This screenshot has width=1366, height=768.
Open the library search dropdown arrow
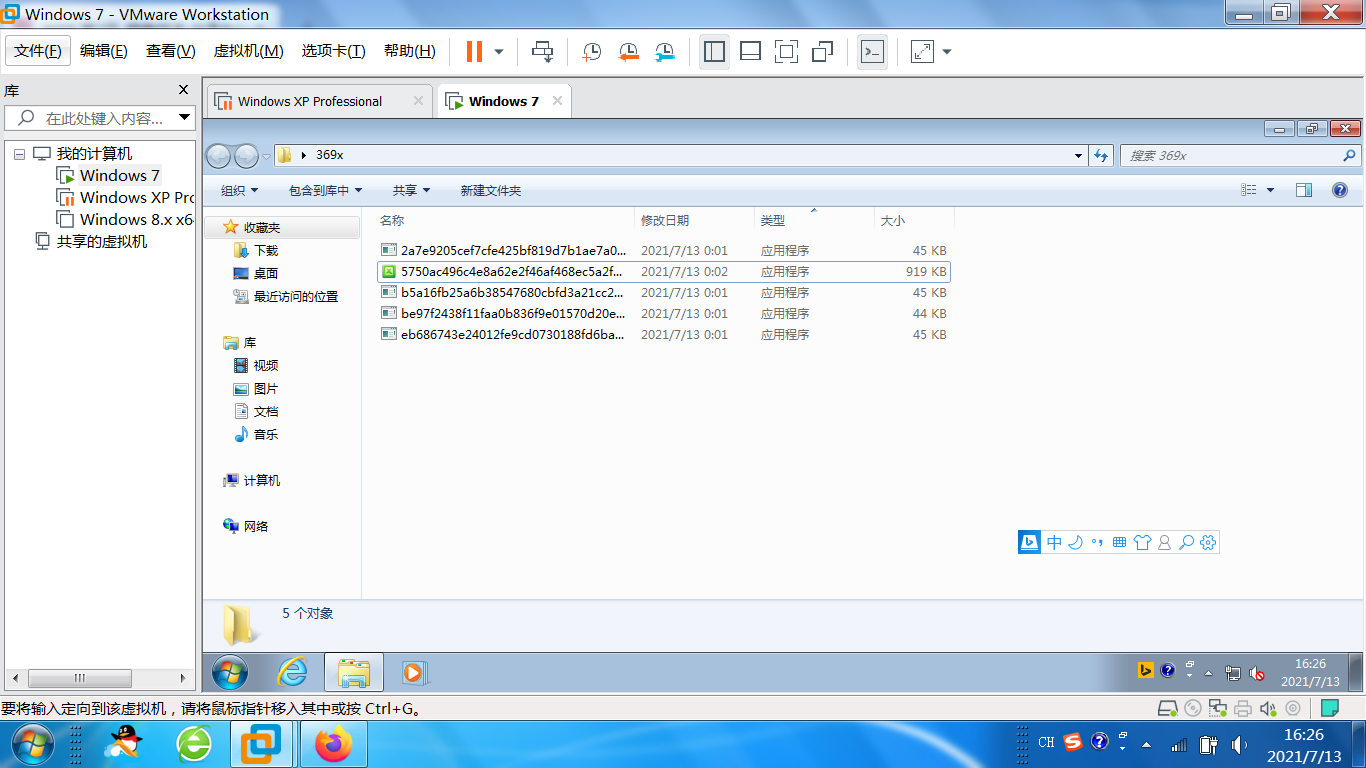click(x=185, y=118)
